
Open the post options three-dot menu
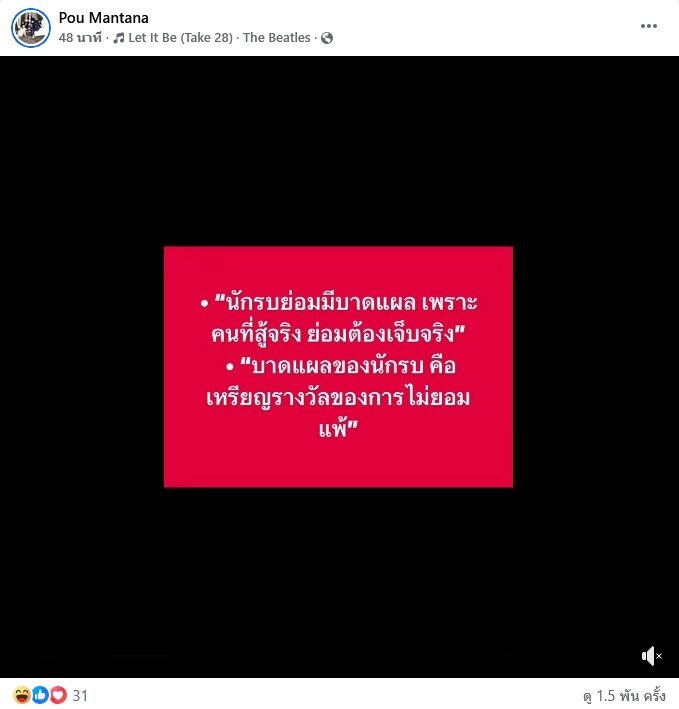tap(648, 26)
